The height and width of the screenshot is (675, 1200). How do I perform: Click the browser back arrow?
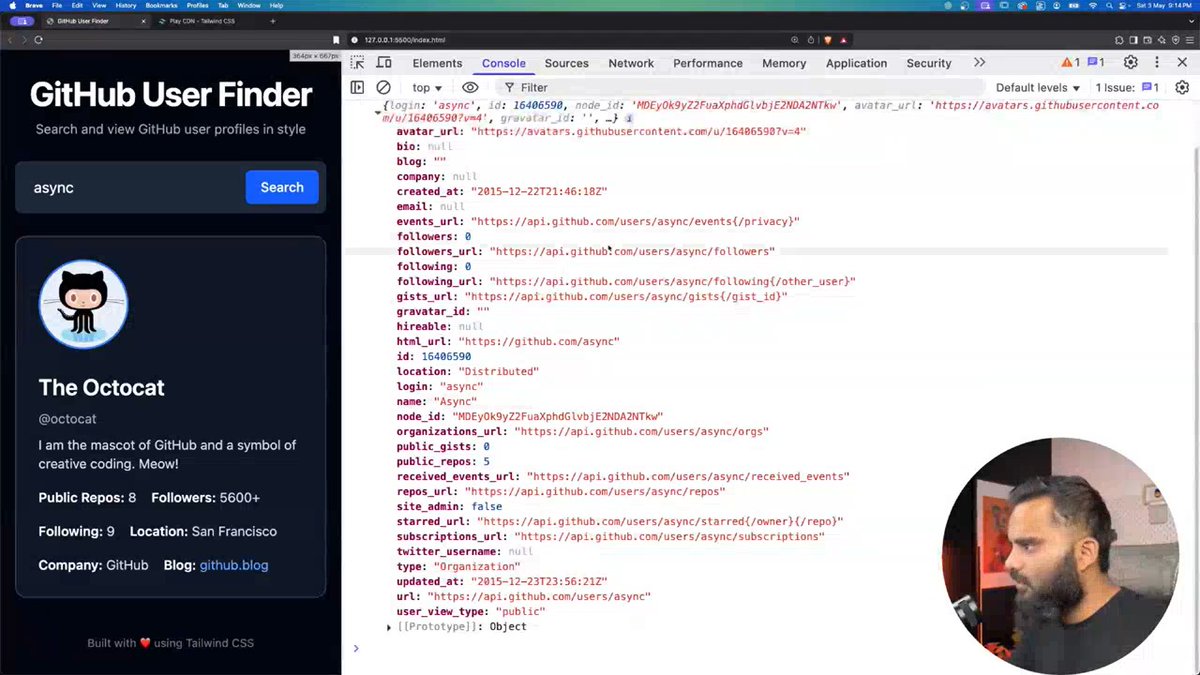tap(11, 40)
